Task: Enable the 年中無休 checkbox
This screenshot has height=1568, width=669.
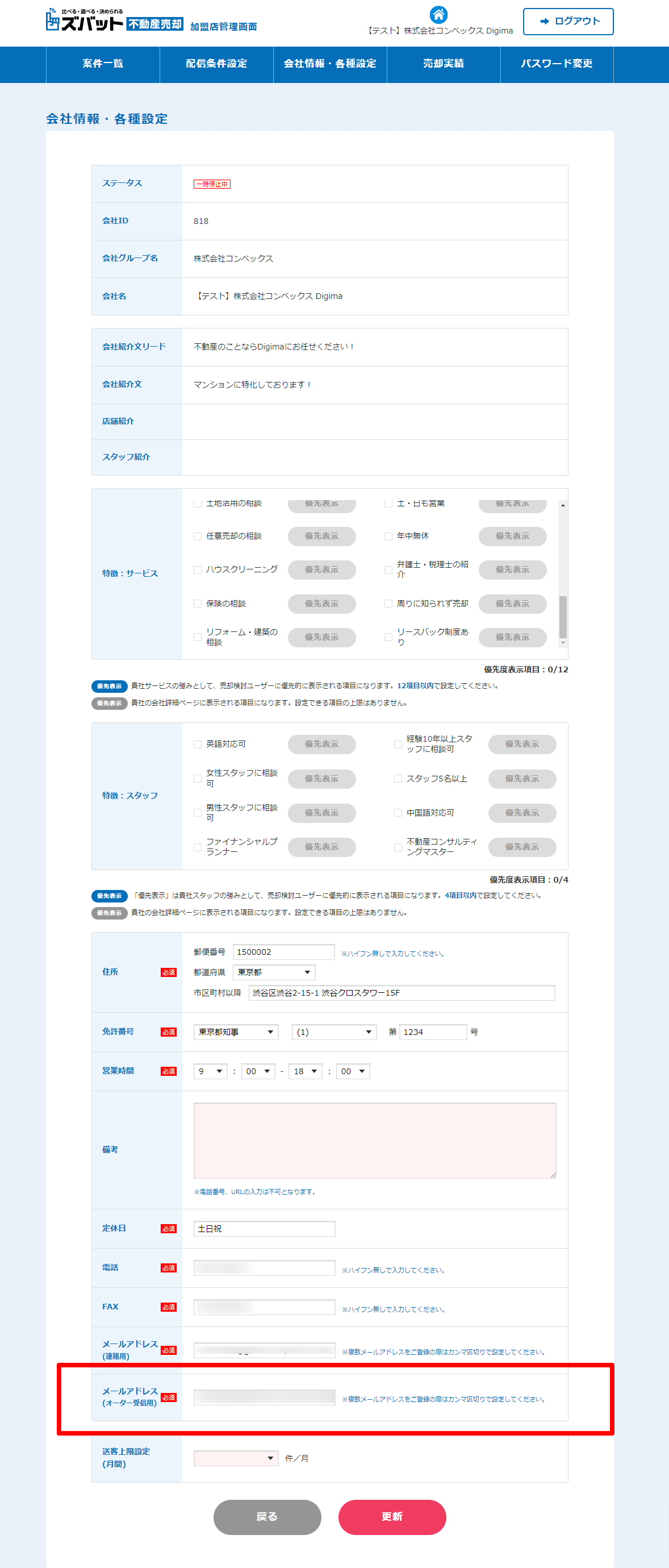Action: [x=388, y=536]
